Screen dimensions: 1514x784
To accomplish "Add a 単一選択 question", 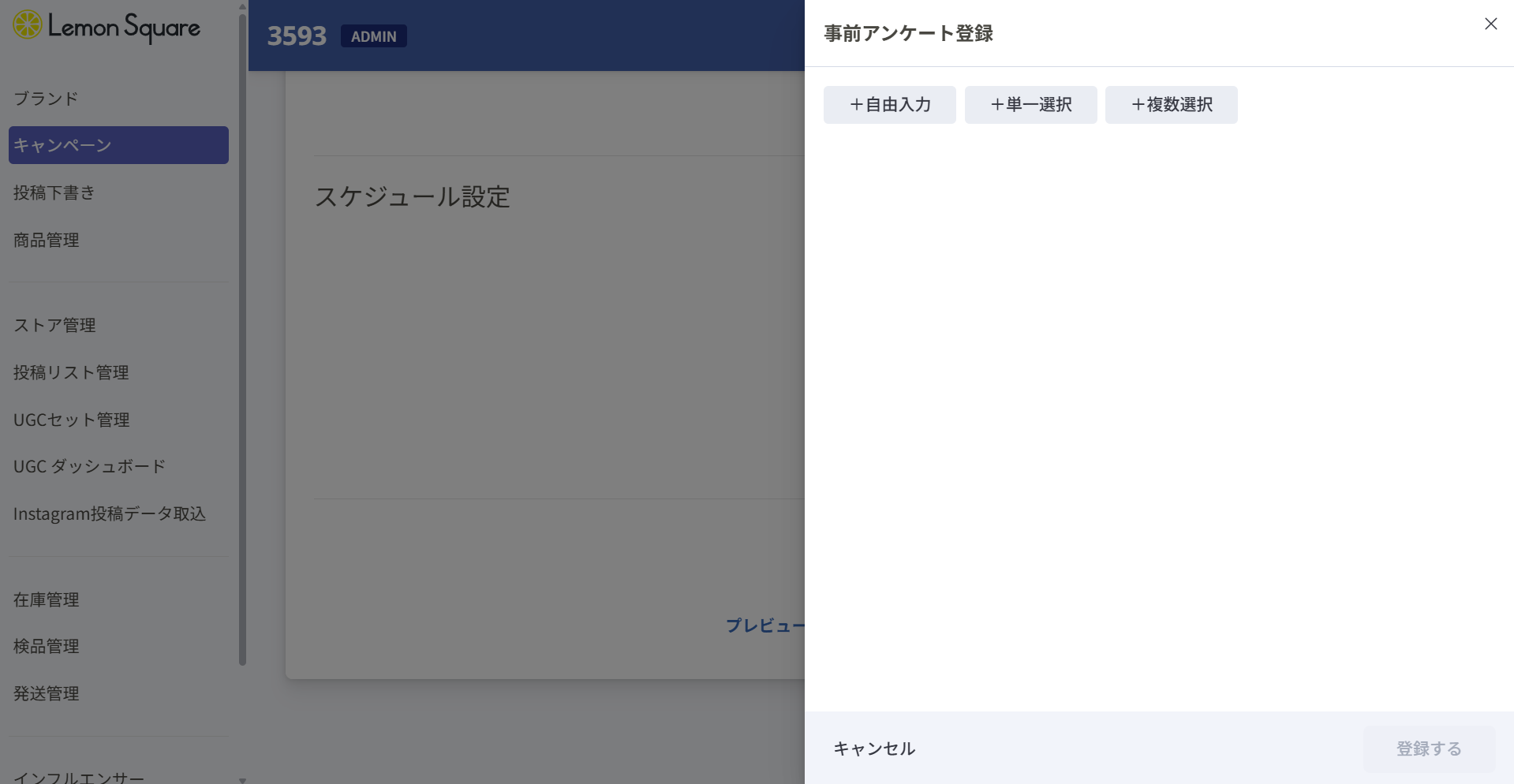I will pos(1030,105).
